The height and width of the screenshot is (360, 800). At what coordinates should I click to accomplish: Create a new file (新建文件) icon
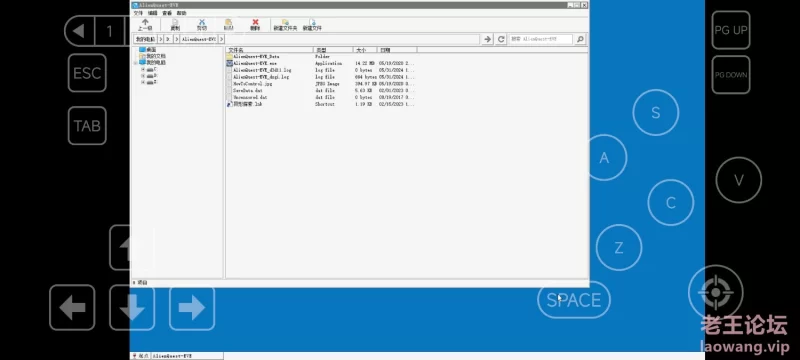312,24
